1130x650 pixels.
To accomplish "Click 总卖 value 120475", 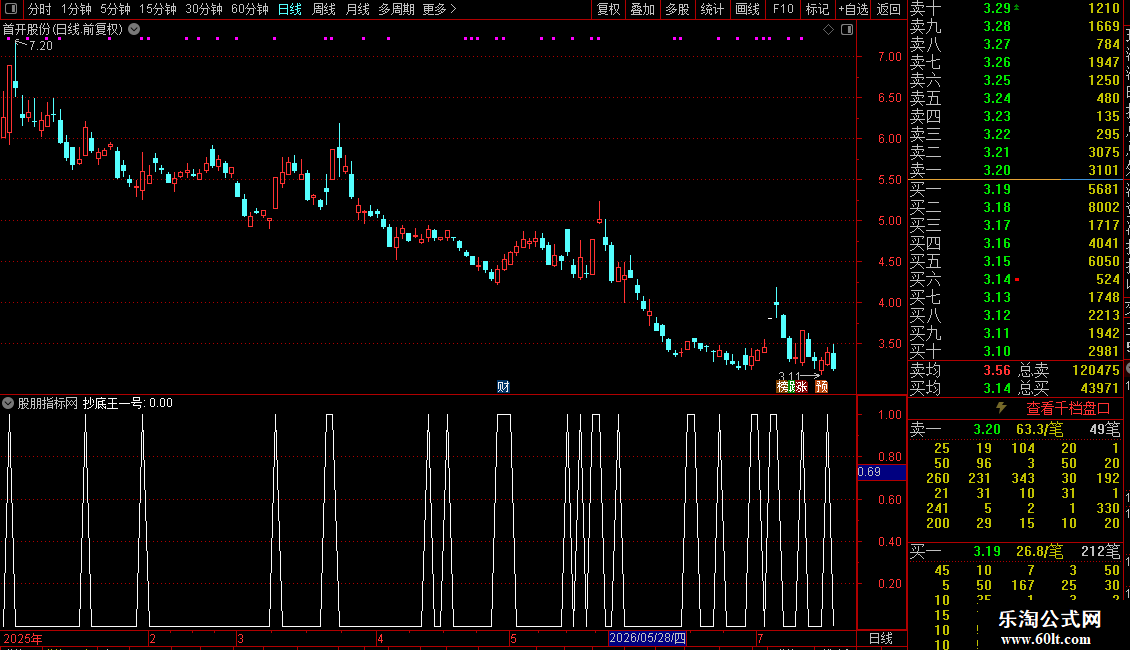I will 1095,370.
